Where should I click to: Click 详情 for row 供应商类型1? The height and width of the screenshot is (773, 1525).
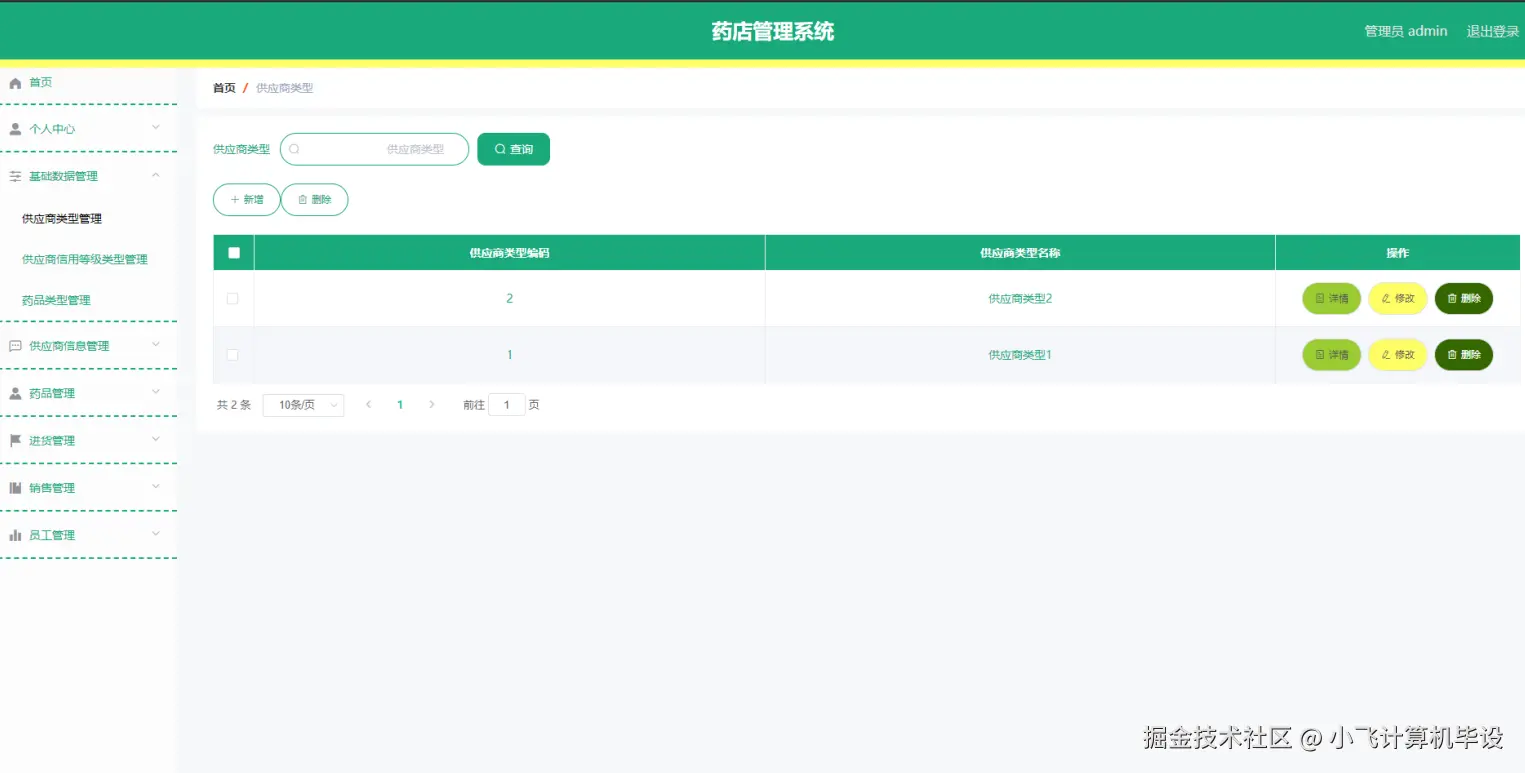tap(1331, 355)
